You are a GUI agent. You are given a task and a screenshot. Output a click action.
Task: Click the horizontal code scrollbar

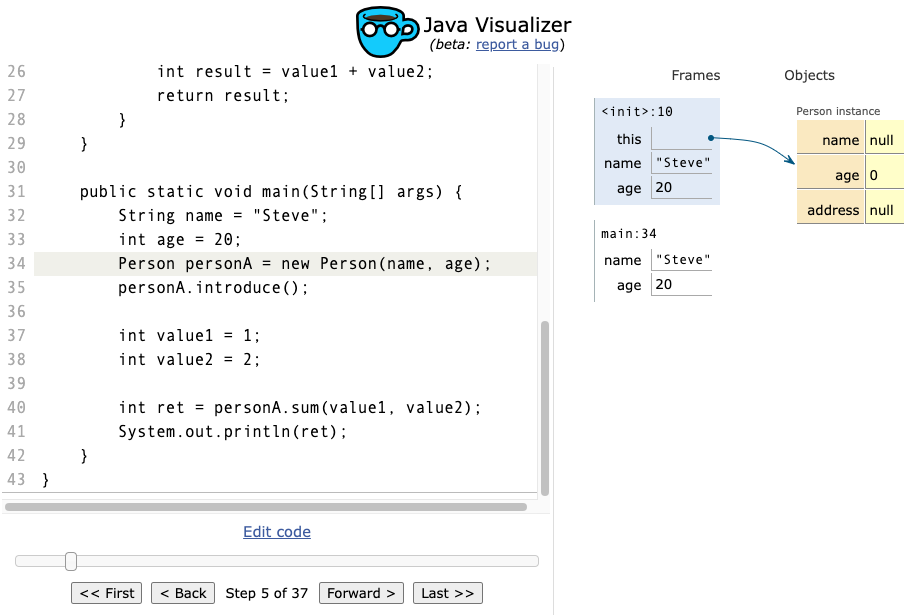point(266,507)
